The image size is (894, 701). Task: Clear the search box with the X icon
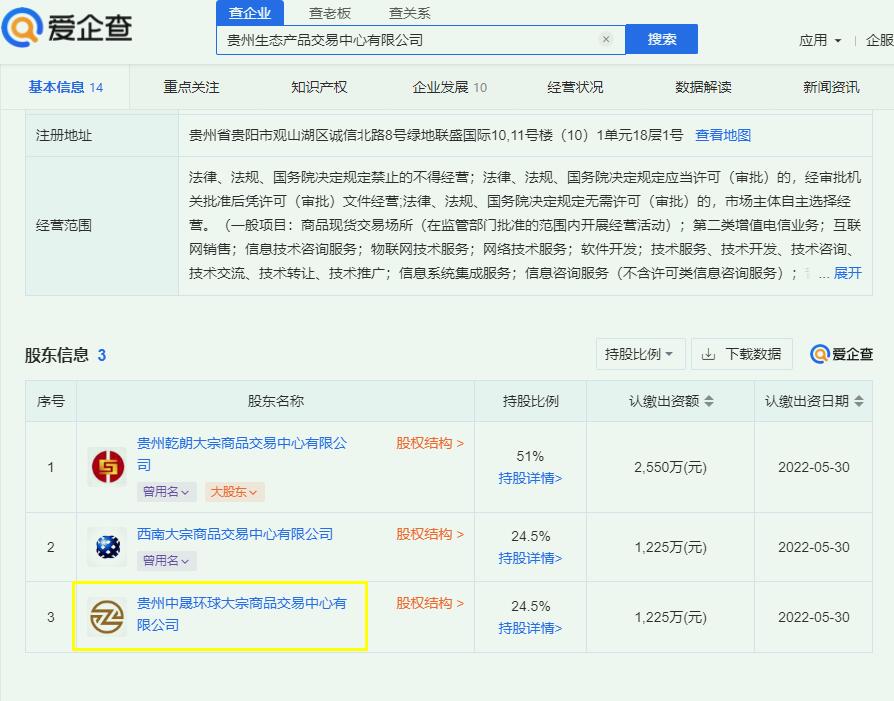click(x=606, y=39)
